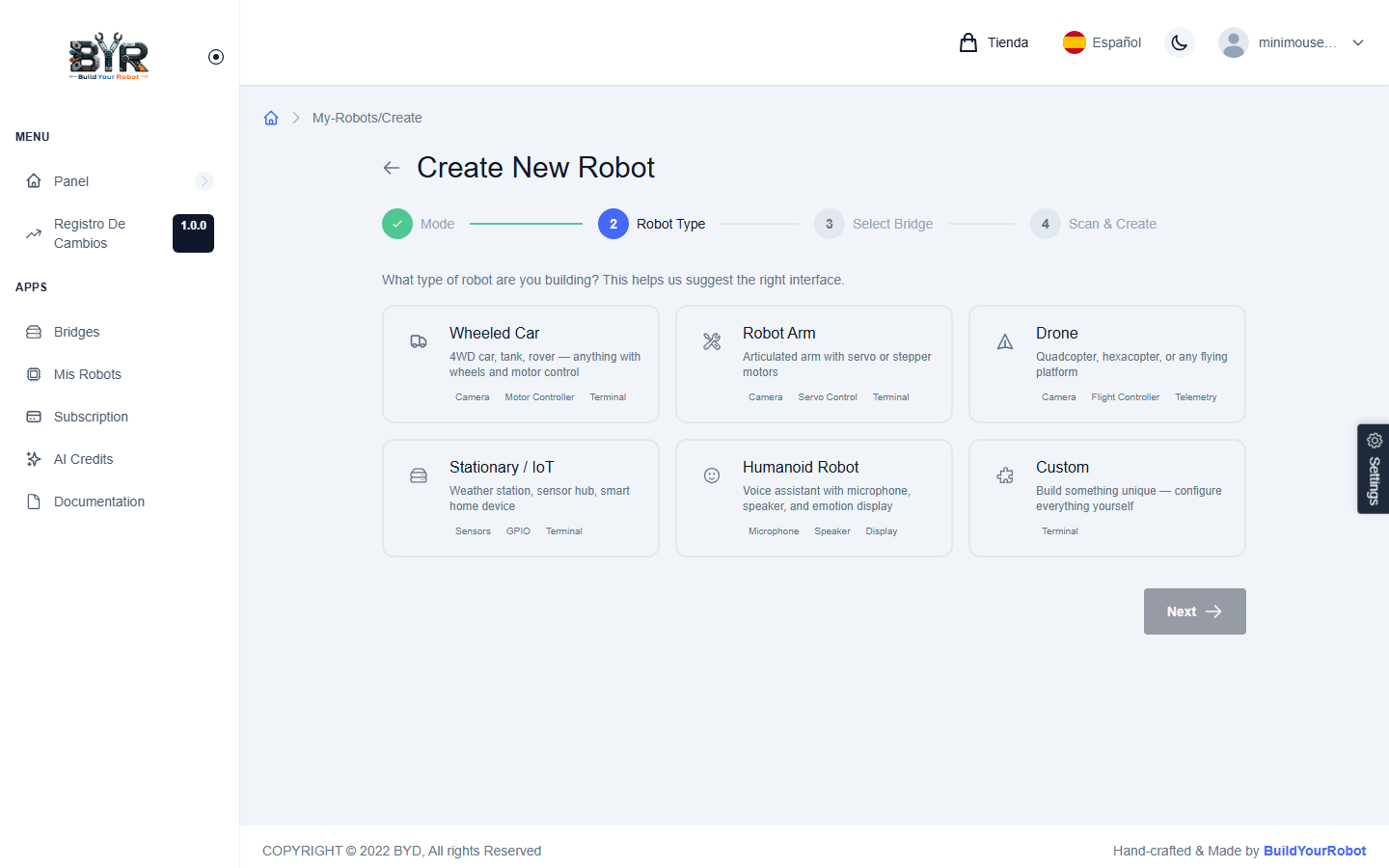Click the Speaker tag
Image resolution: width=1389 pixels, height=868 pixels.
(x=832, y=531)
